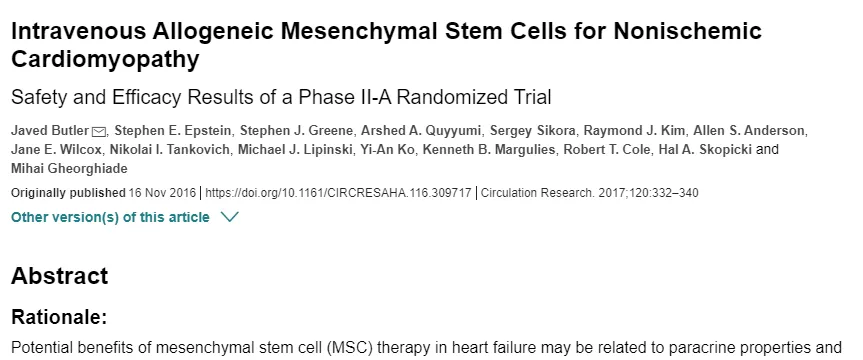
Task: Click author Yi-An Ko
Action: click(x=388, y=150)
